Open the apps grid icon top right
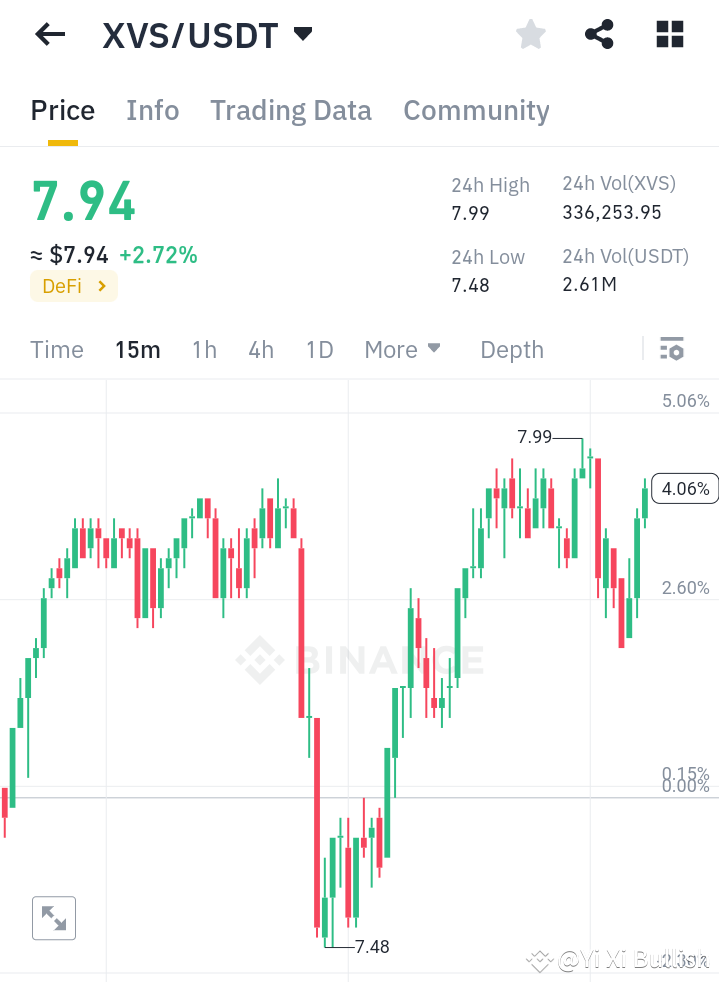This screenshot has height=982, width=719. (668, 34)
